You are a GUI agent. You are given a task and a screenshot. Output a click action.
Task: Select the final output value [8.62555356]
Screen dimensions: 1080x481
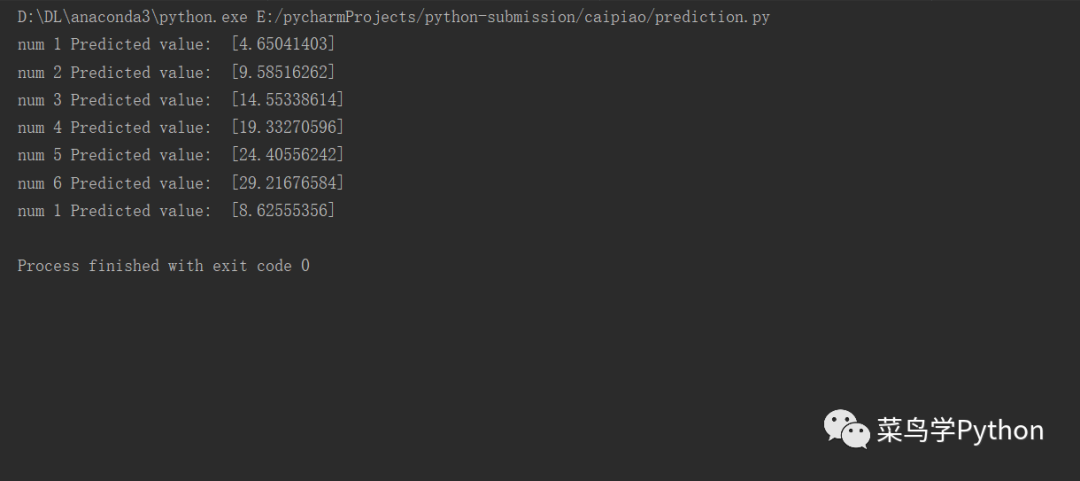[283, 211]
